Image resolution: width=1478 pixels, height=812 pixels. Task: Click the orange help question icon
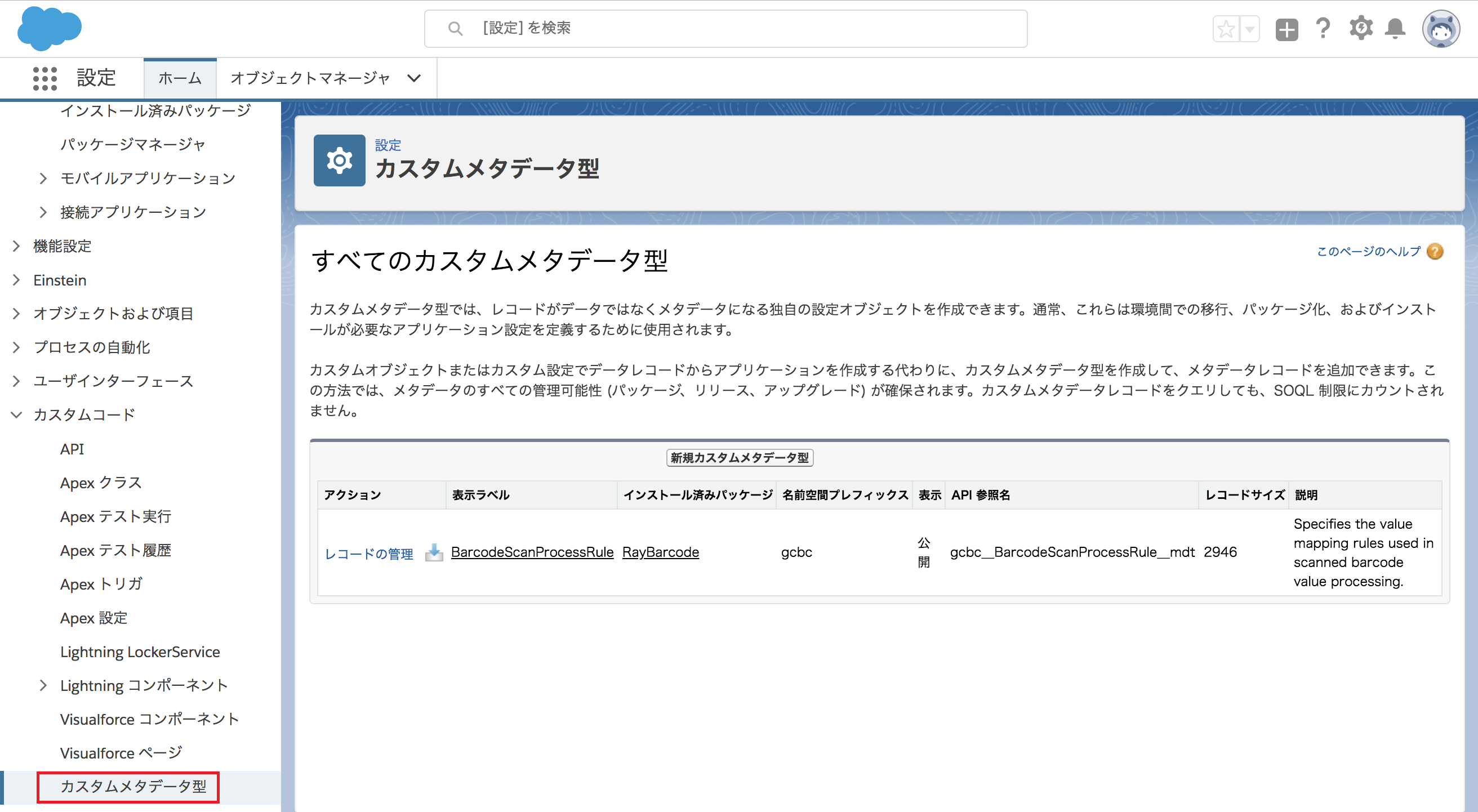[1435, 251]
